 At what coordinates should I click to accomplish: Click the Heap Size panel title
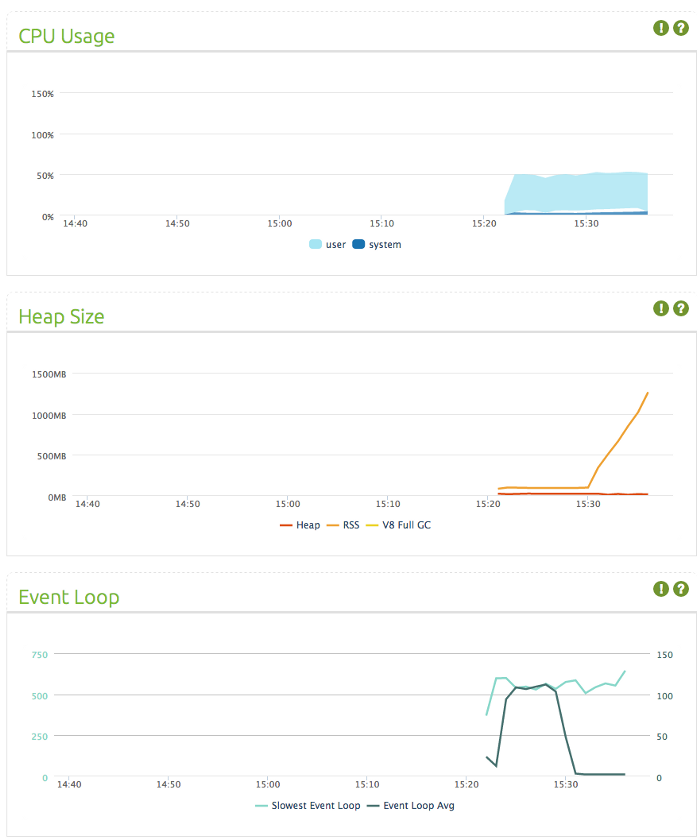pyautogui.click(x=61, y=317)
